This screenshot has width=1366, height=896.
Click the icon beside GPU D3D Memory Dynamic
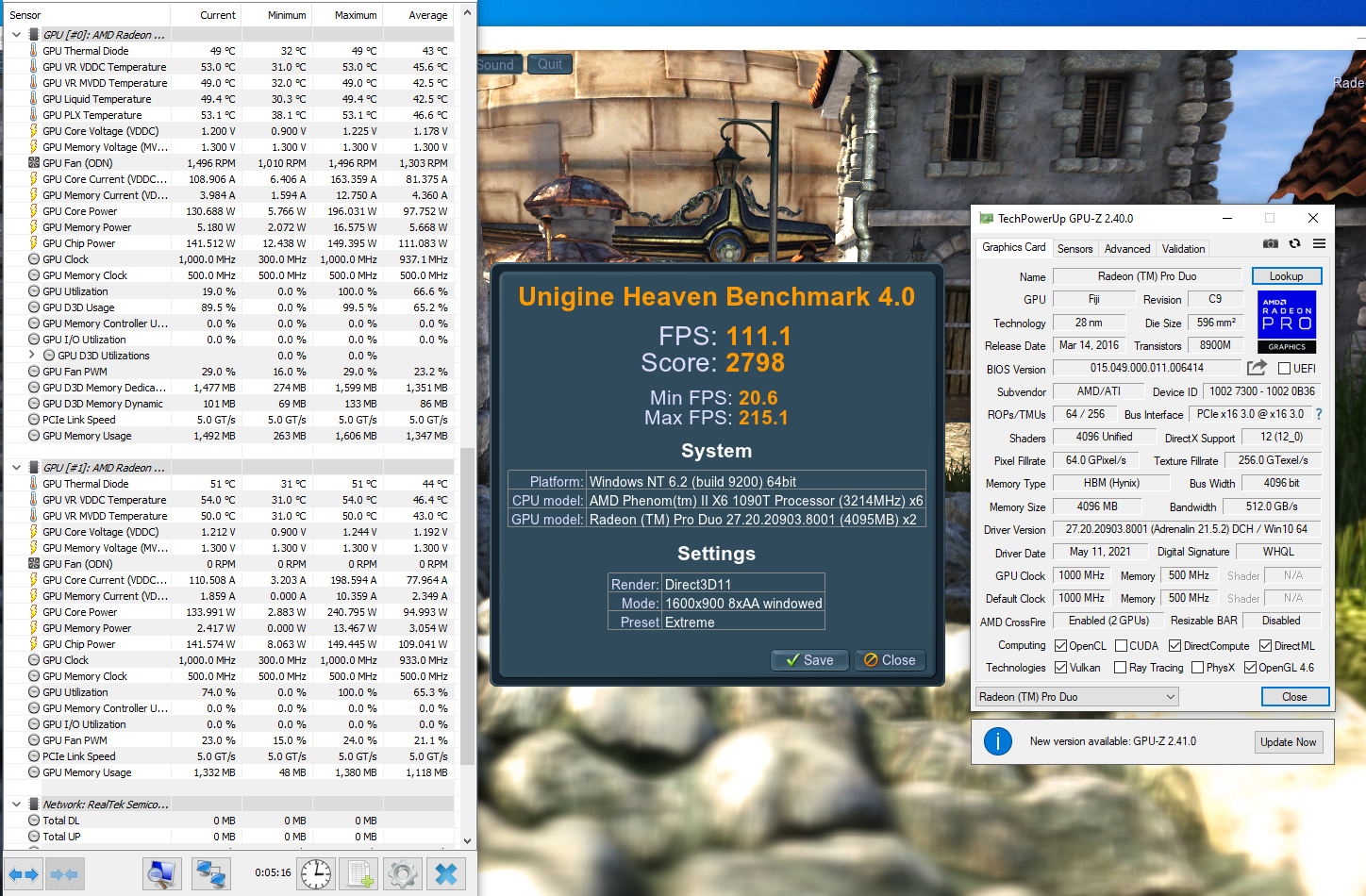[x=34, y=404]
